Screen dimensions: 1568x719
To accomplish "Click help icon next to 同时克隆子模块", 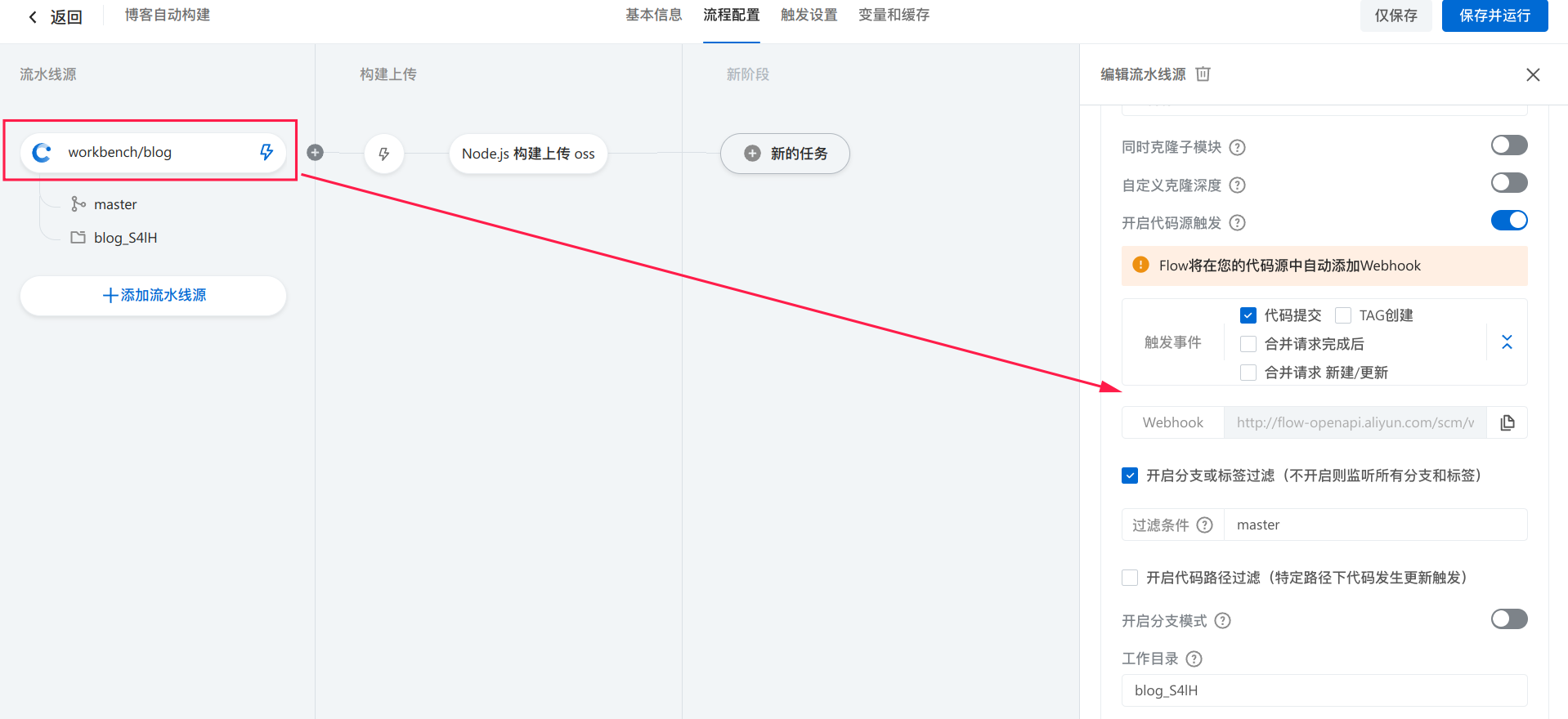I will [1238, 148].
